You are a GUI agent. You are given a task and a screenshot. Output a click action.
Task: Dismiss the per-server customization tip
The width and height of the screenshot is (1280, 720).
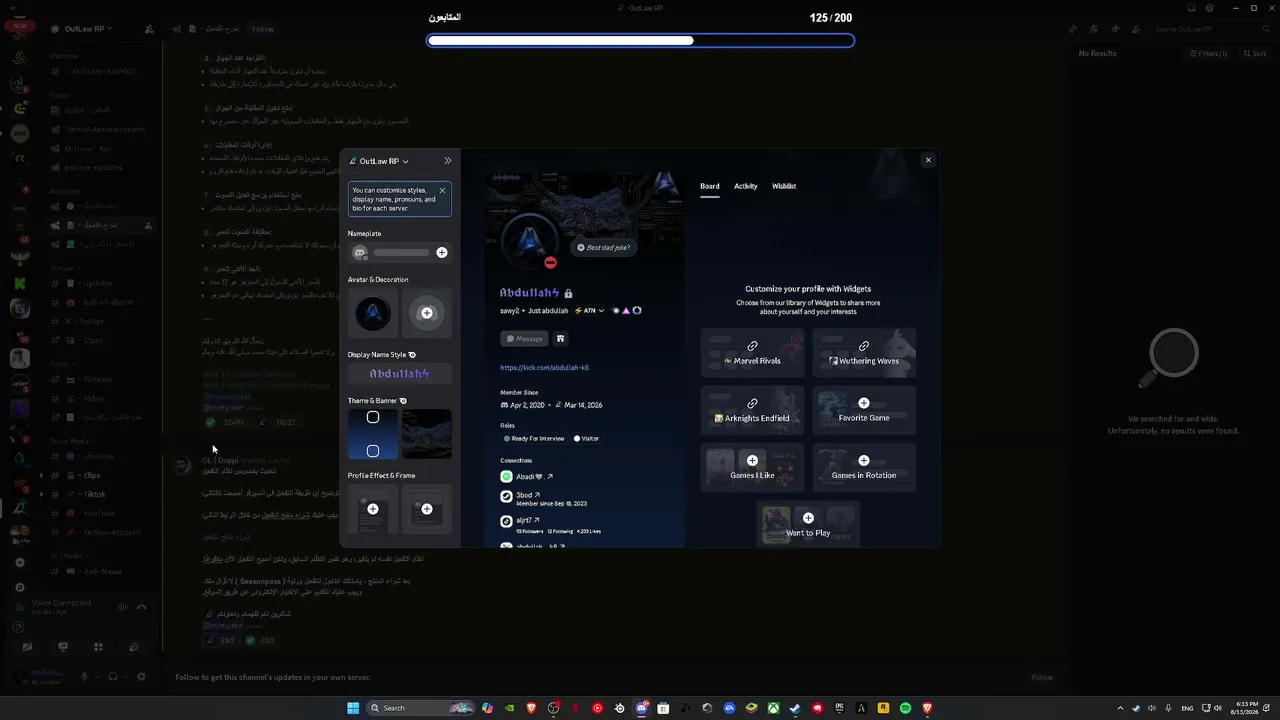442,190
